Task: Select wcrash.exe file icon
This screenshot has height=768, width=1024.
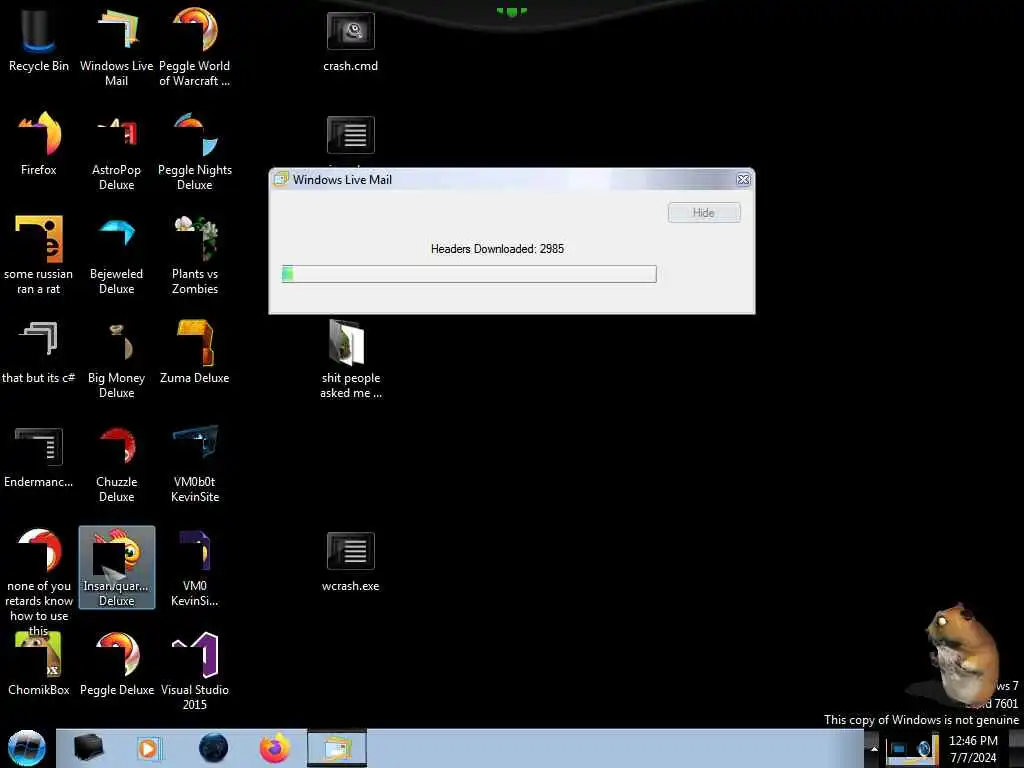Action: pos(351,562)
